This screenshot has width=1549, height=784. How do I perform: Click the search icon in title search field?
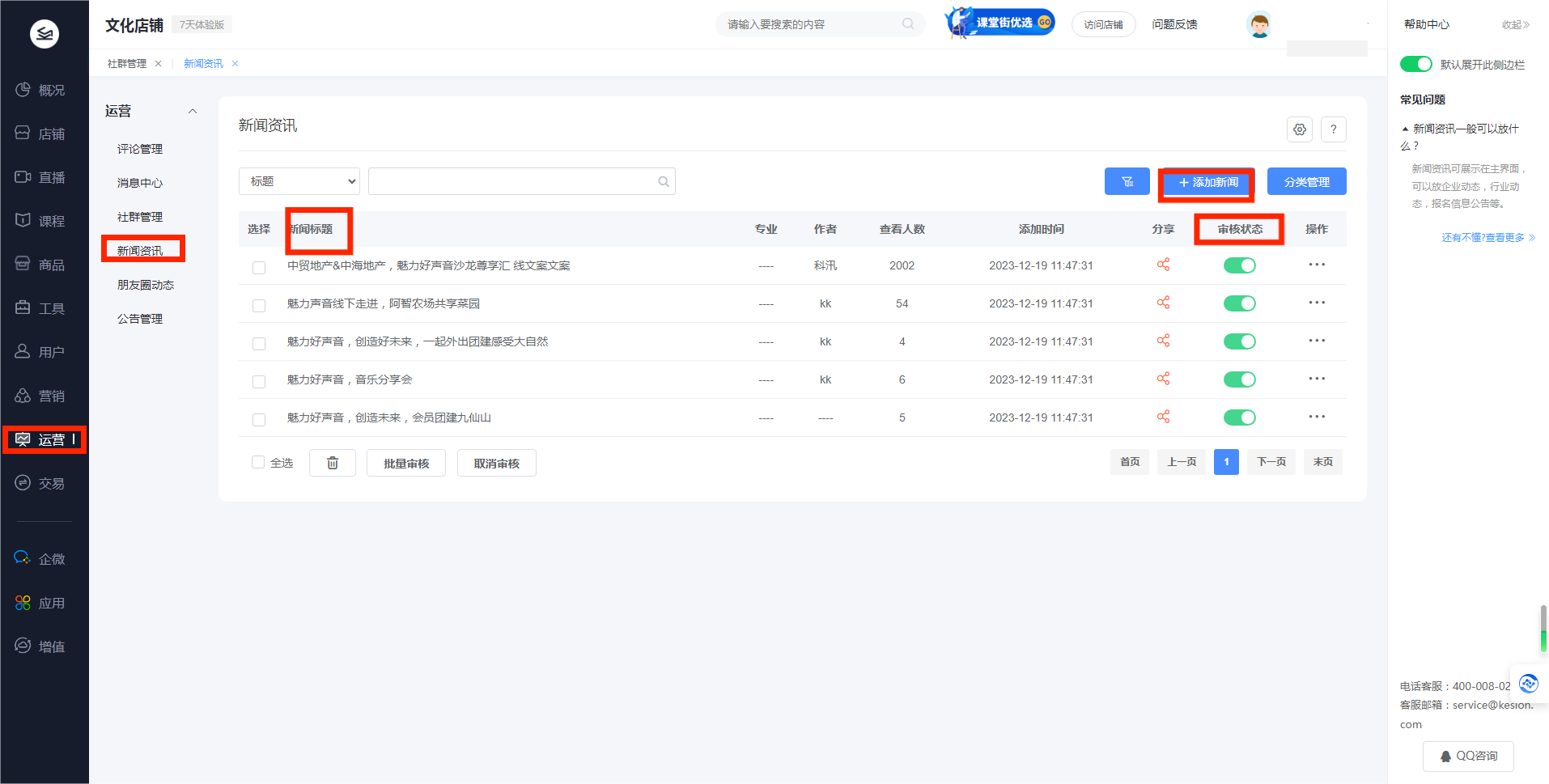point(664,181)
